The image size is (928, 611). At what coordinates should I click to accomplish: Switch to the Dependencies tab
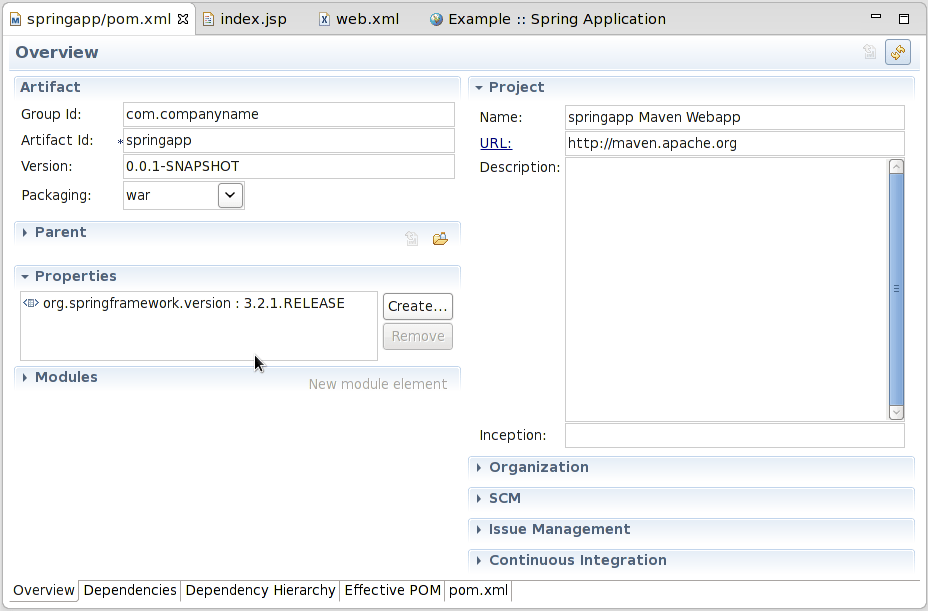(130, 591)
